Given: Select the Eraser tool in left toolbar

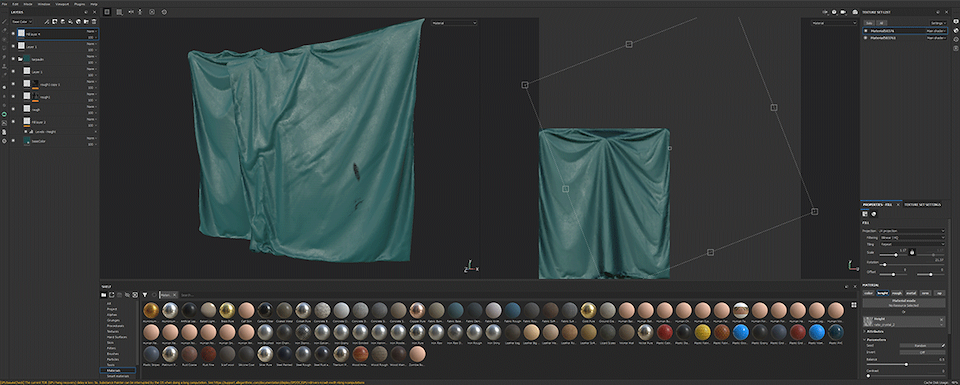Looking at the screenshot, I should tap(4, 30).
